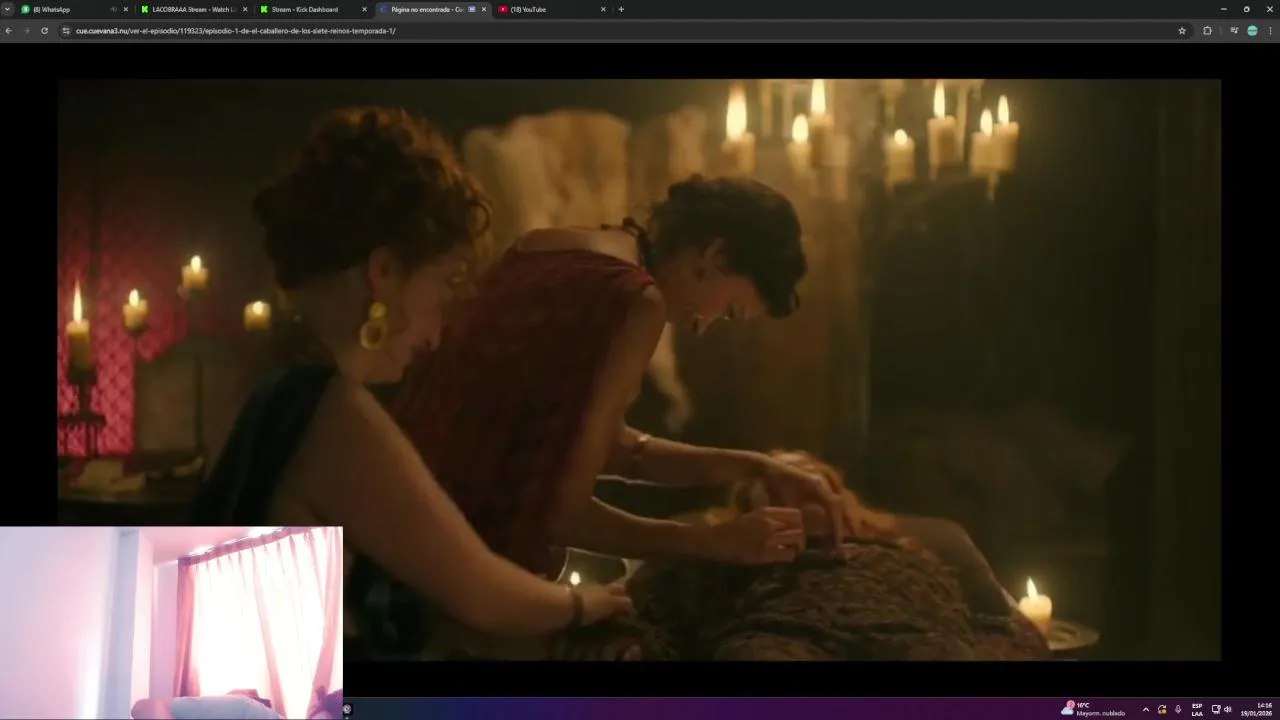The width and height of the screenshot is (1280, 720).
Task: Open the Chrome three-dot menu
Action: (1270, 30)
